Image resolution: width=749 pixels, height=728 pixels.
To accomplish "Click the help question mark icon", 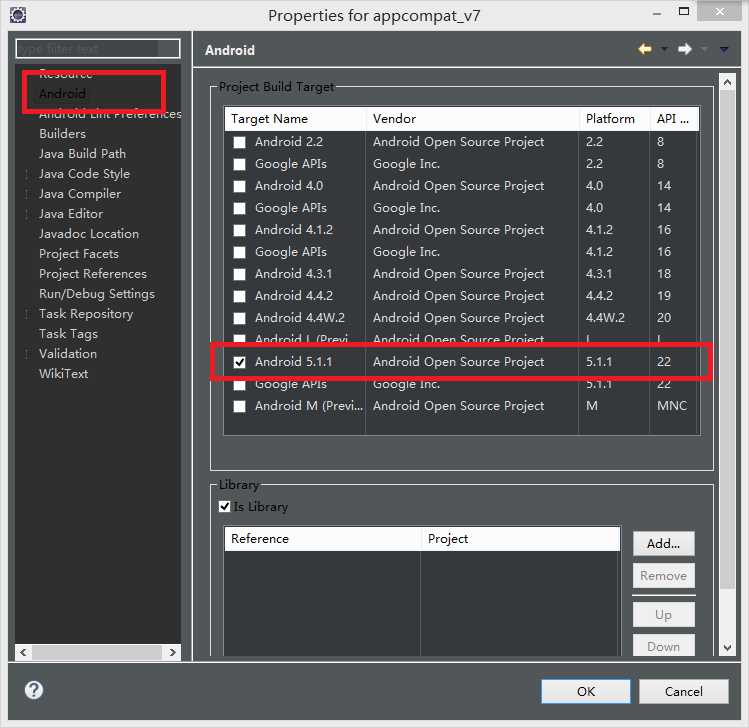I will (34, 690).
